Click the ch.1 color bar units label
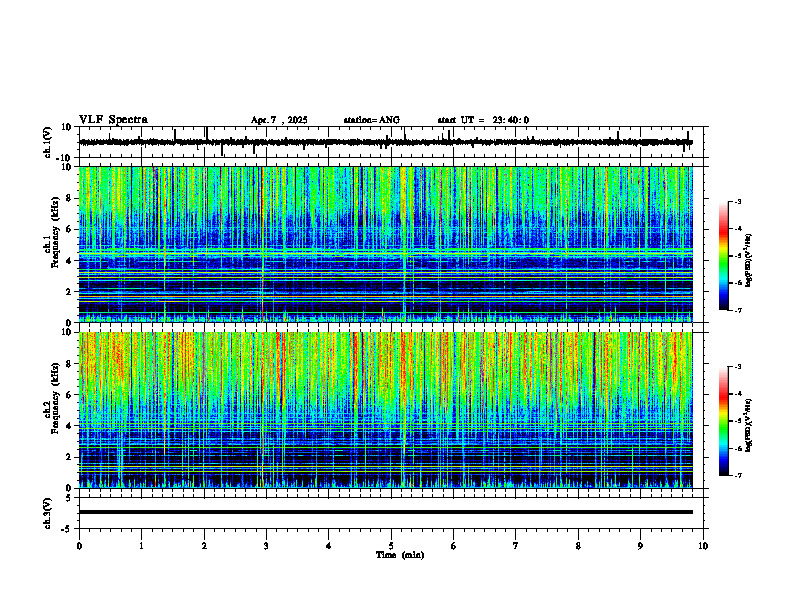This screenshot has width=792, height=612. pos(750,260)
